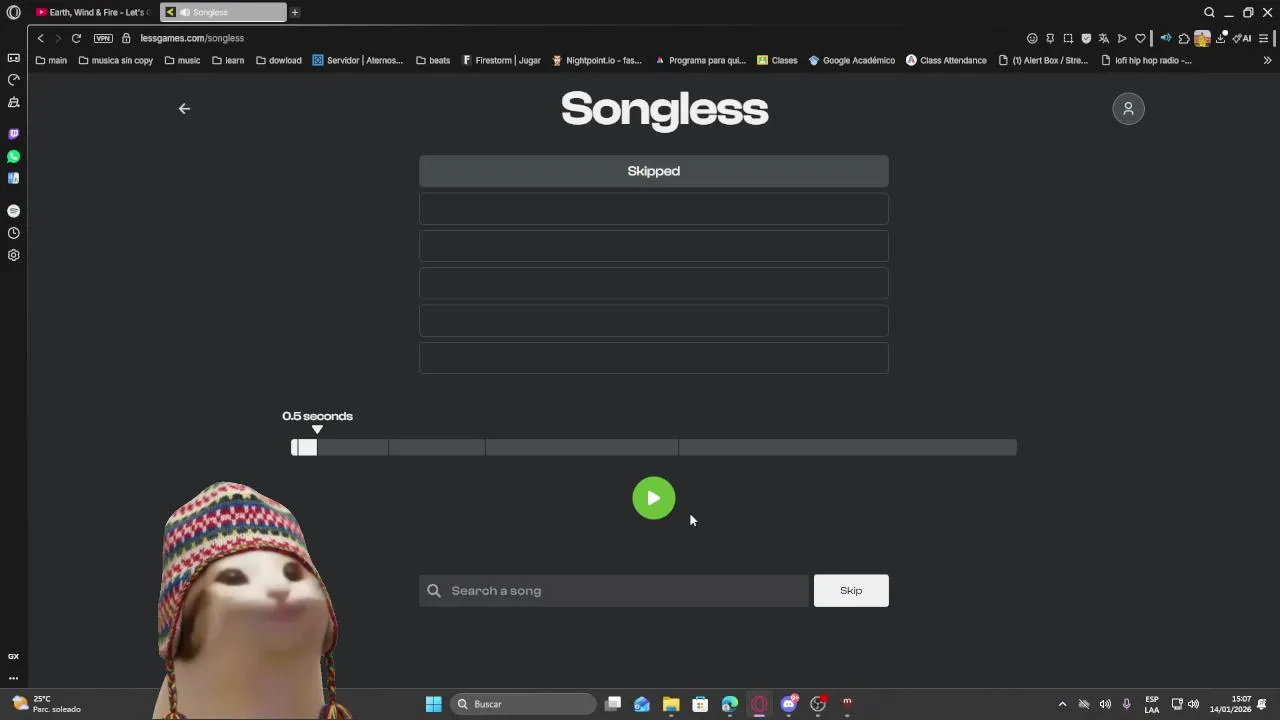Open Twitch in Opera sidebar
Viewport: 1280px width, 720px height.
pyautogui.click(x=13, y=134)
